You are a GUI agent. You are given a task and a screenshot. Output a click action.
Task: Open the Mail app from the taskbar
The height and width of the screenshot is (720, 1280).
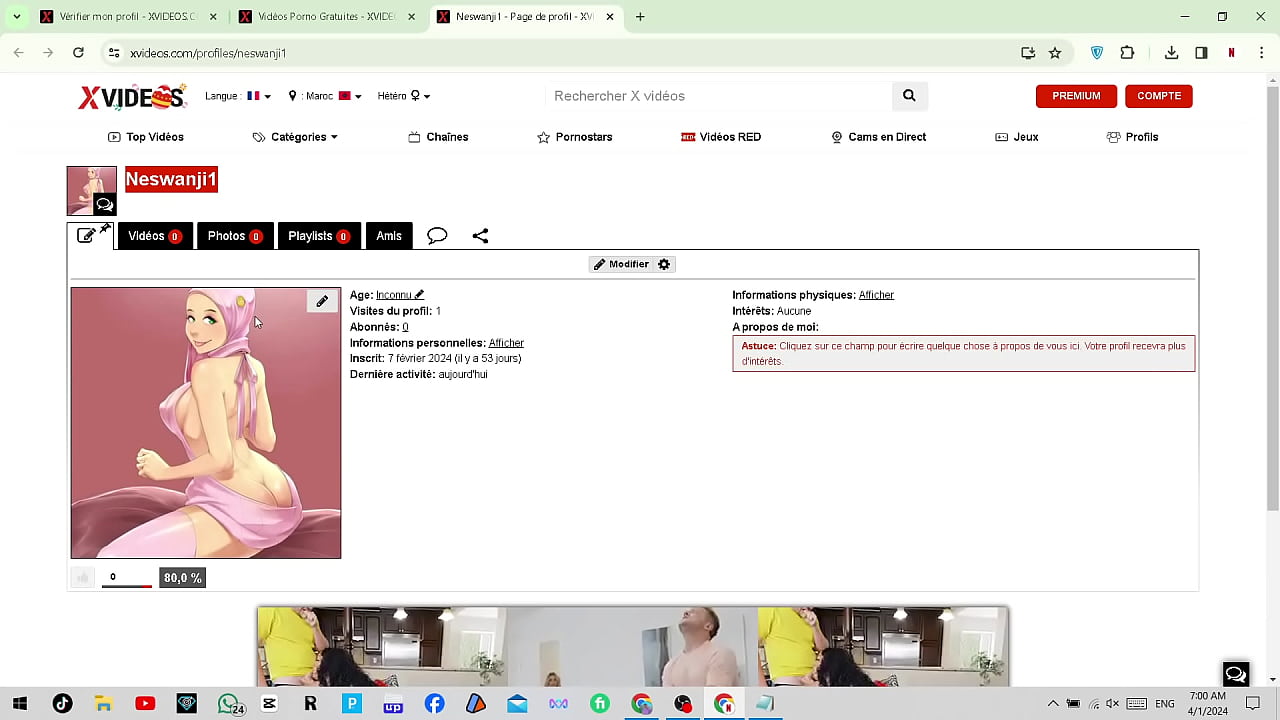coord(517,704)
